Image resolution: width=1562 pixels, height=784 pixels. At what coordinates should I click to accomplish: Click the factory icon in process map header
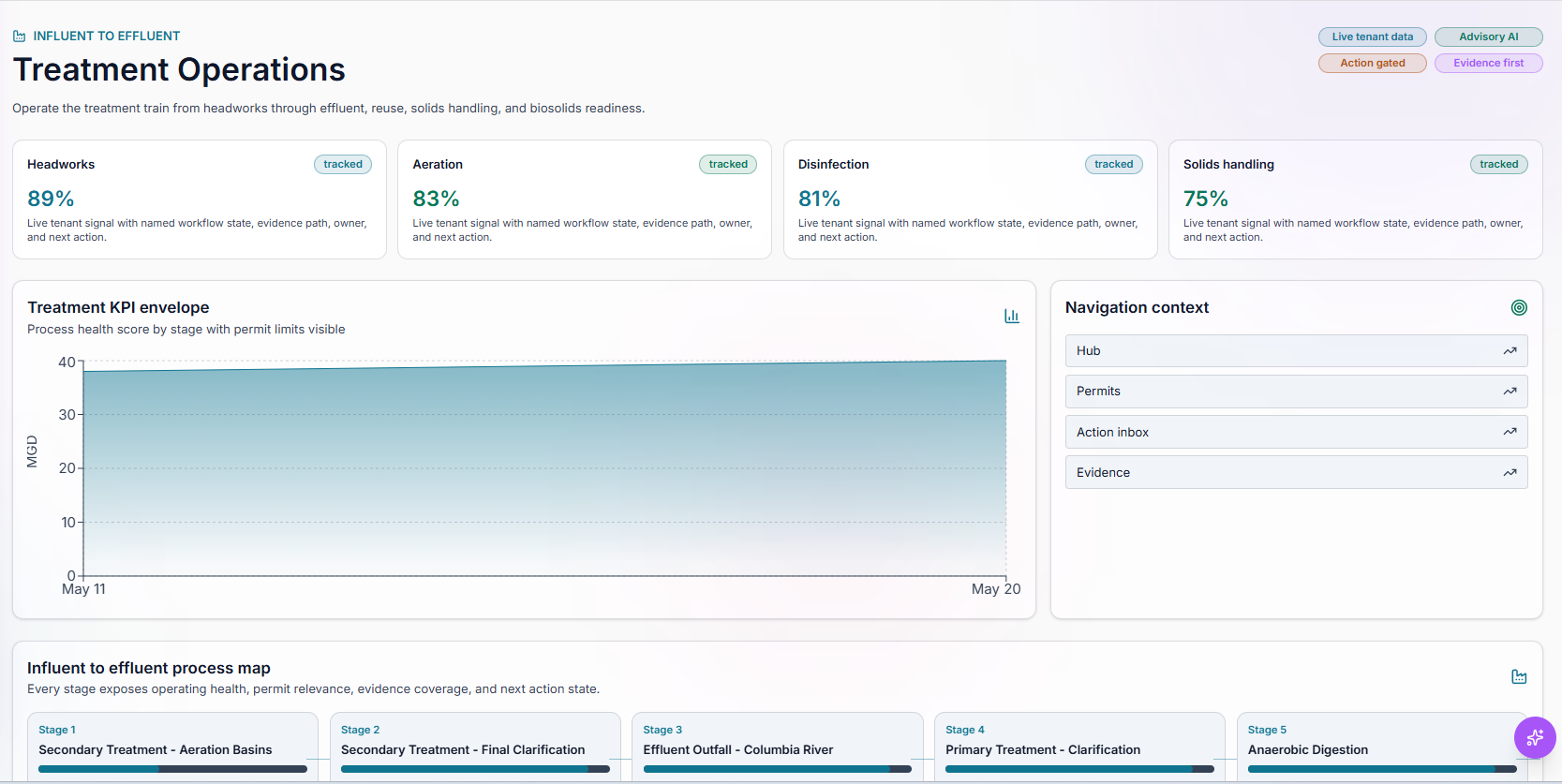1519,676
